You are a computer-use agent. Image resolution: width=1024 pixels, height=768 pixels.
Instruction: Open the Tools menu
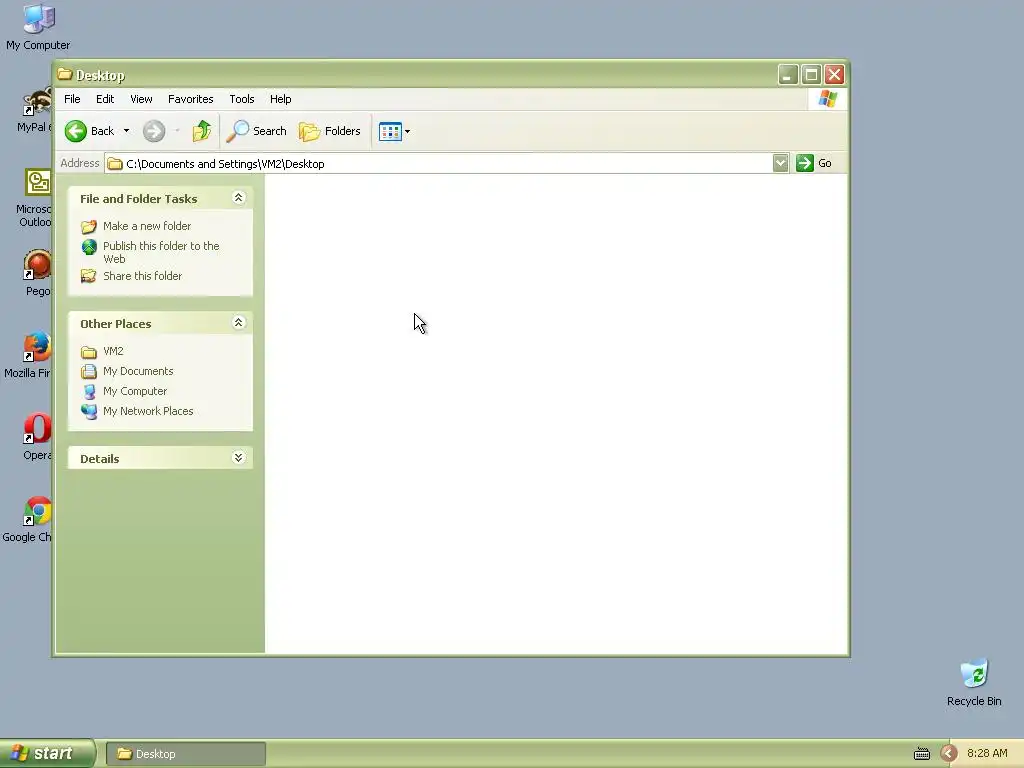click(242, 99)
